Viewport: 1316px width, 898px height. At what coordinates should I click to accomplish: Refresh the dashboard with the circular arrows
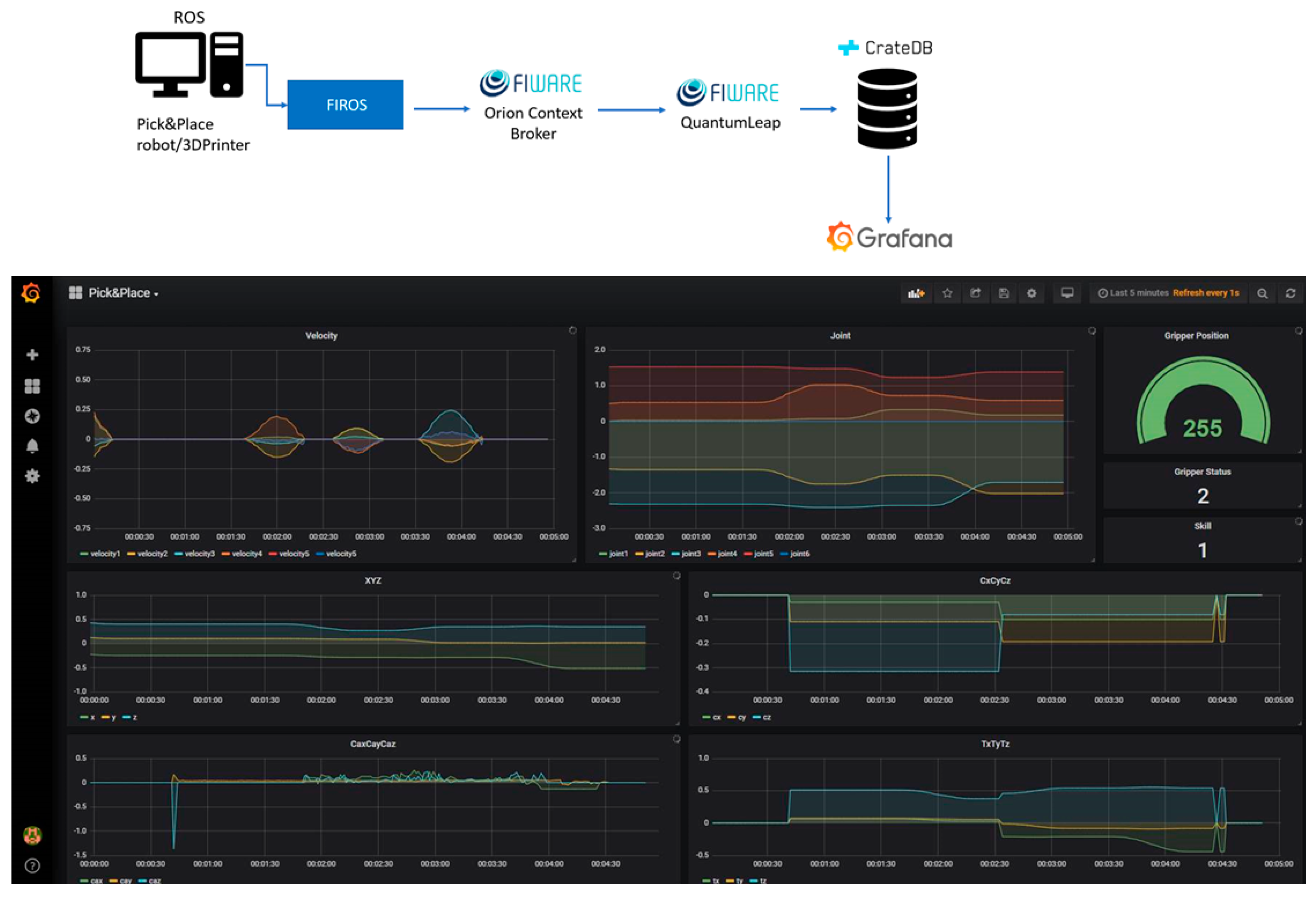tap(1291, 293)
